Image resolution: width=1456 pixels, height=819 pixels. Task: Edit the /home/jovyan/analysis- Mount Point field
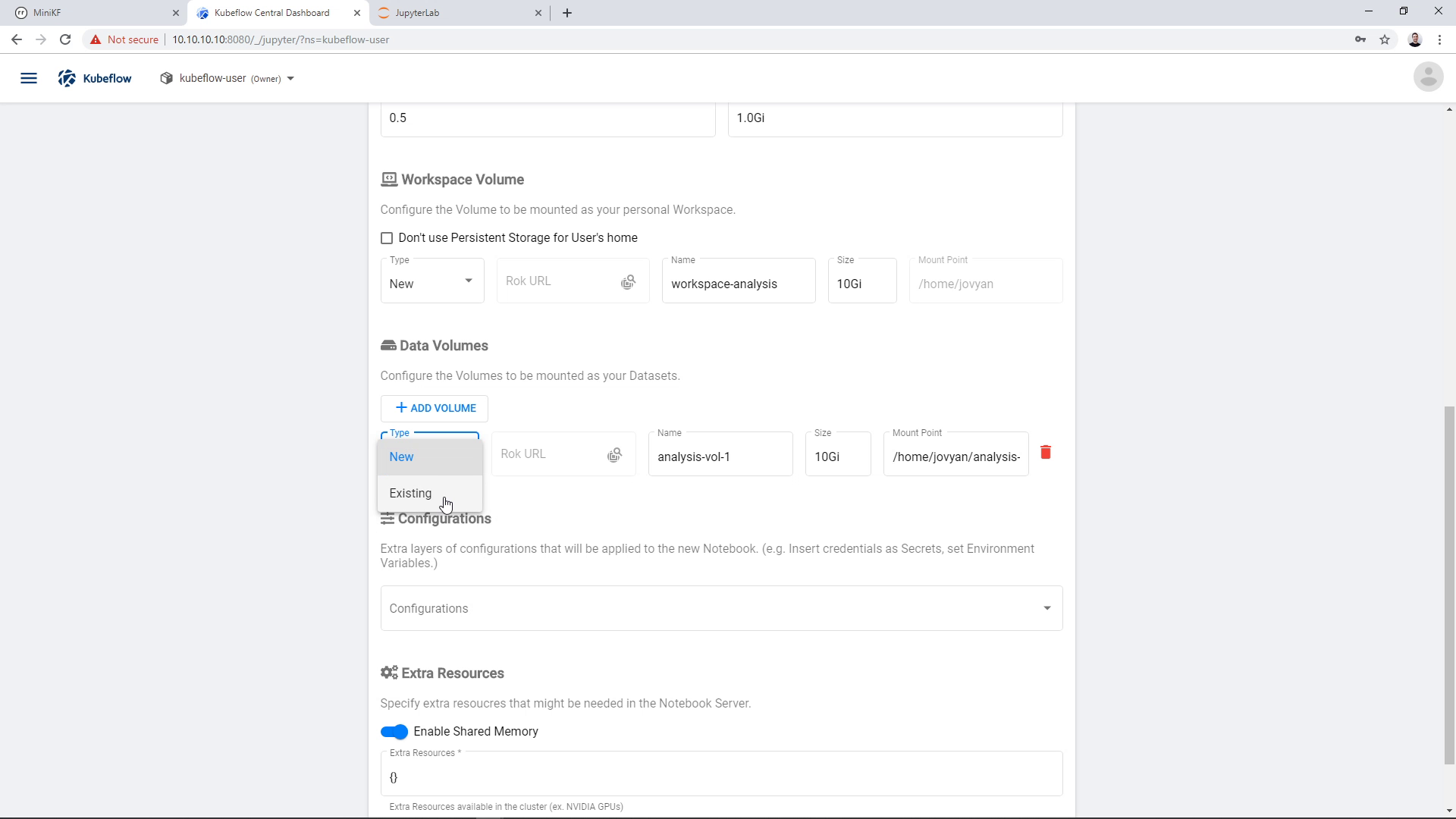pyautogui.click(x=956, y=455)
